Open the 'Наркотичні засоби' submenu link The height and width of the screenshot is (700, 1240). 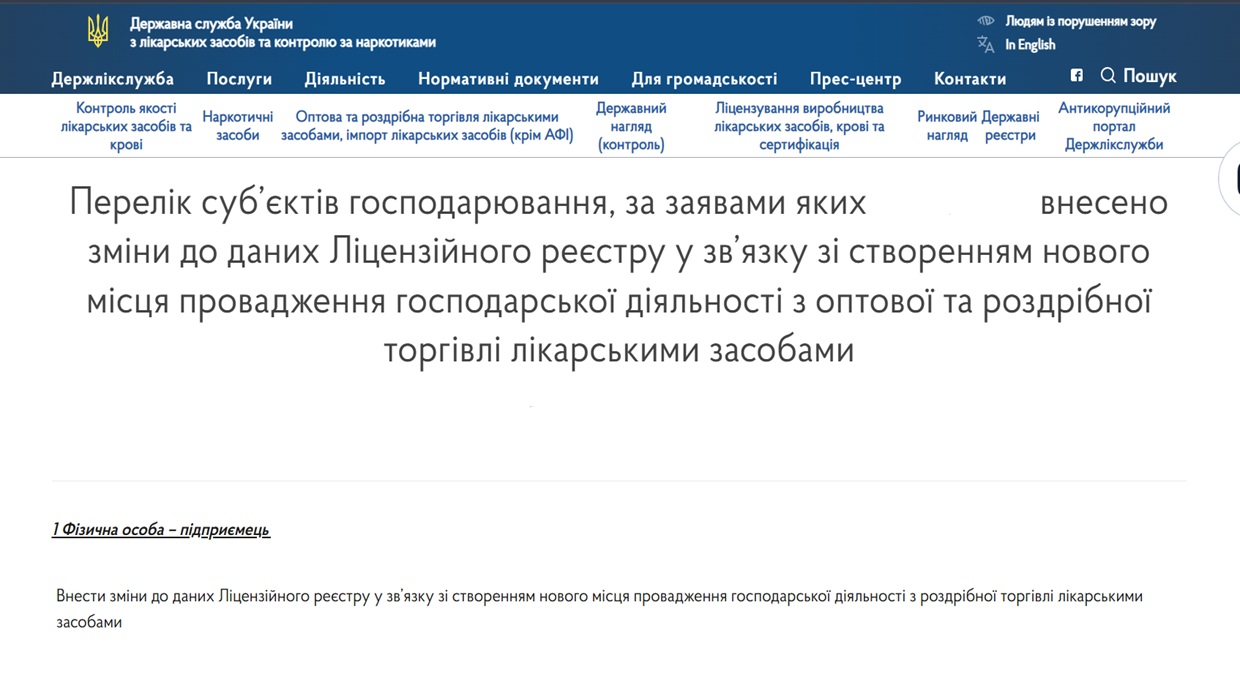coord(238,126)
